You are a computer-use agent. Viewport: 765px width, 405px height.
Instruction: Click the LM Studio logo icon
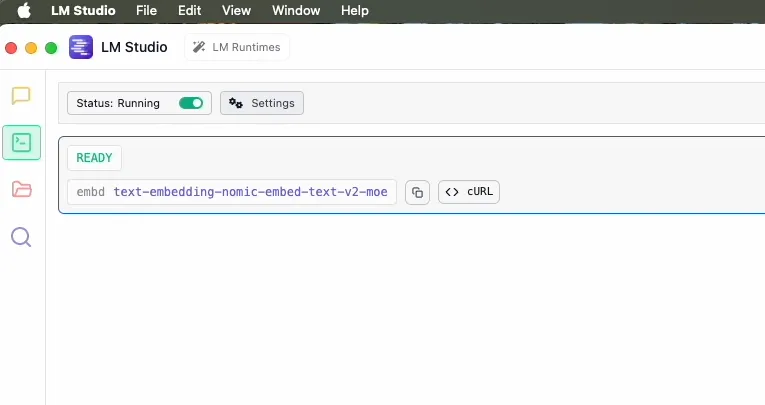81,47
